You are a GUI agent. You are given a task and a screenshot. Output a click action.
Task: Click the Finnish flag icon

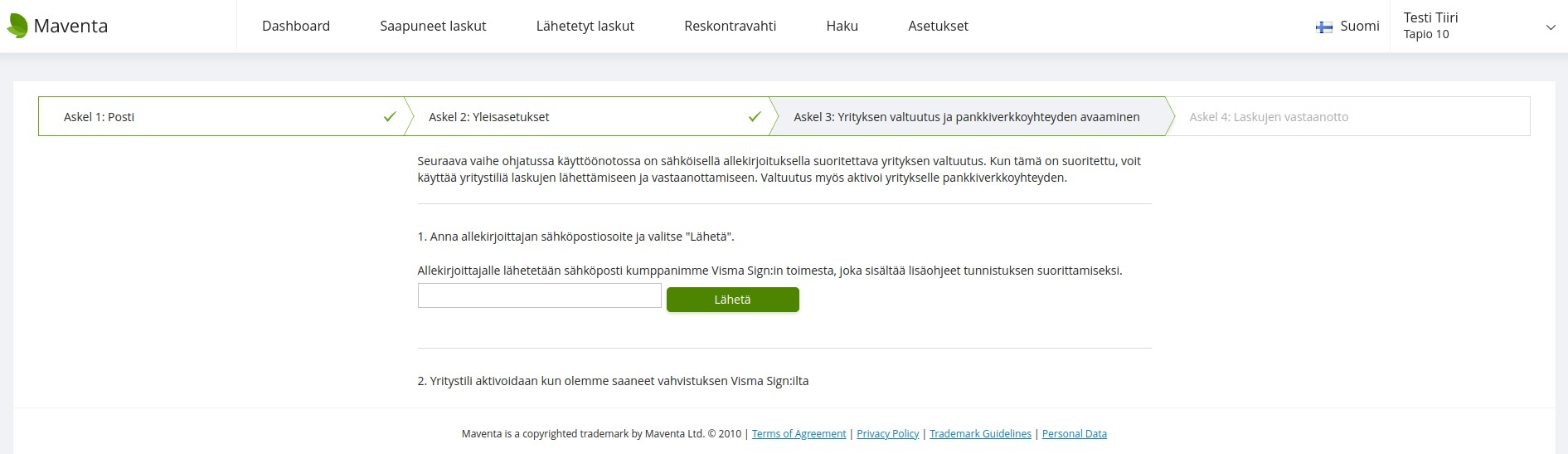click(1323, 27)
